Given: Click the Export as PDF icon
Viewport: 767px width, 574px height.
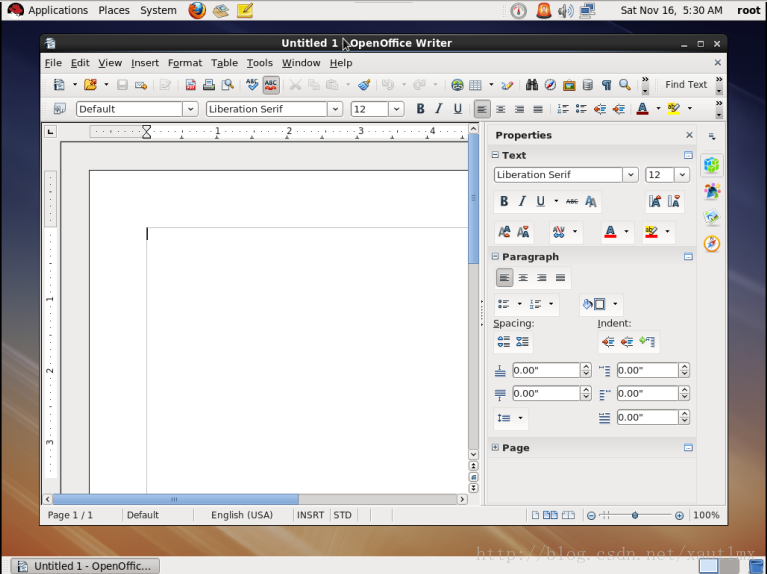Looking at the screenshot, I should click(x=191, y=85).
